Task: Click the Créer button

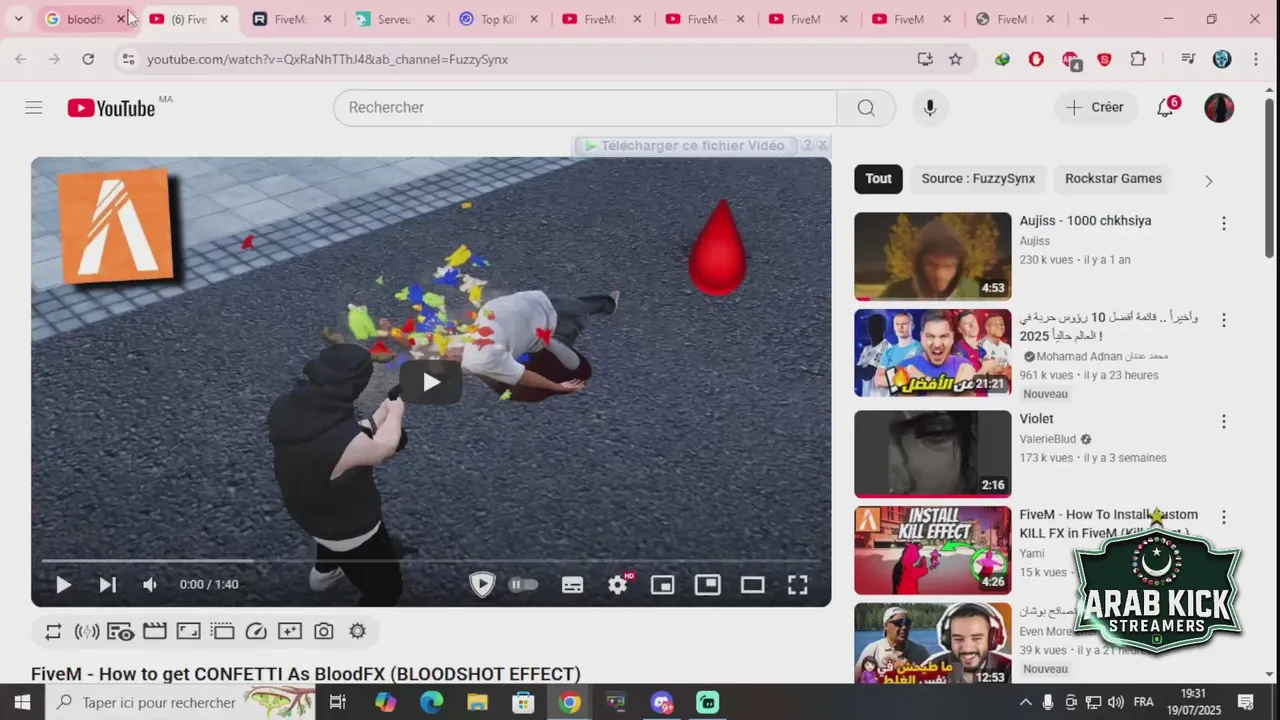Action: point(1095,107)
